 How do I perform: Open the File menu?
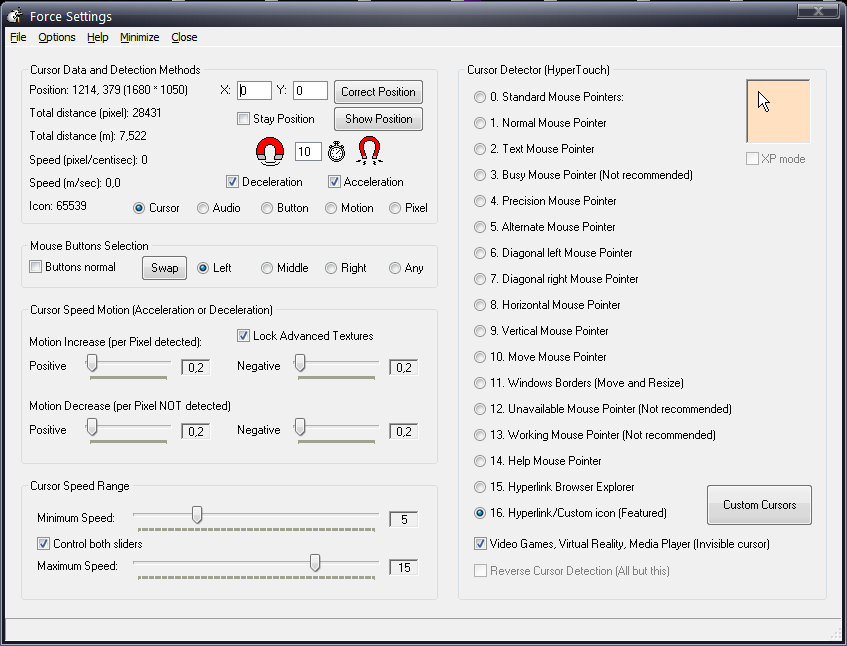click(18, 37)
